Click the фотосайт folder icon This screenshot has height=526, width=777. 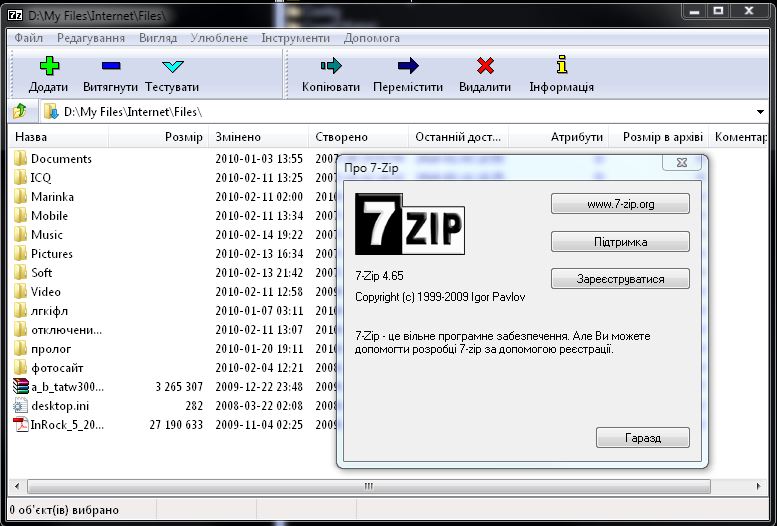[20, 367]
